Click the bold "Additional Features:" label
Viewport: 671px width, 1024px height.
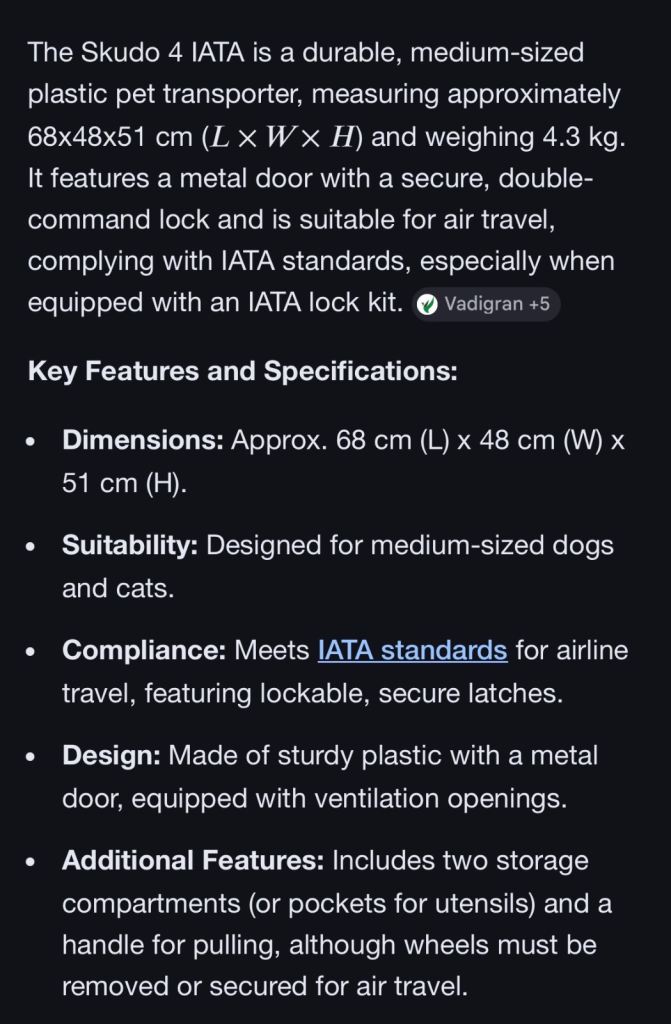(x=193, y=861)
